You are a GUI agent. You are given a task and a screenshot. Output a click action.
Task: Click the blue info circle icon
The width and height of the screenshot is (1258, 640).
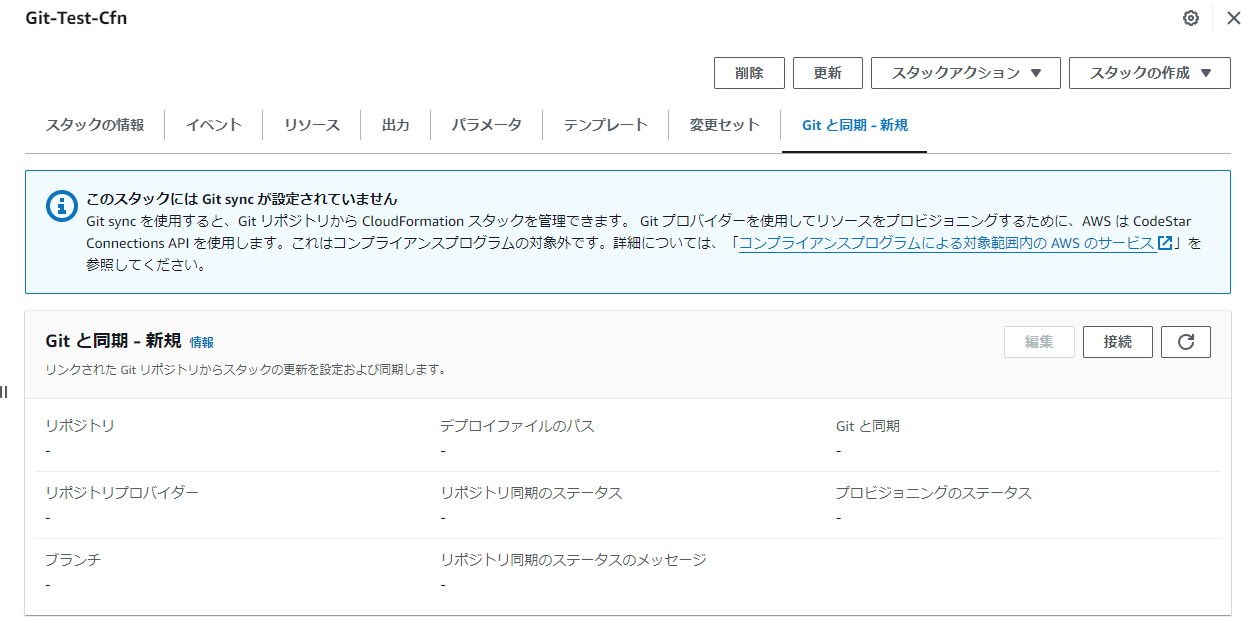[62, 205]
